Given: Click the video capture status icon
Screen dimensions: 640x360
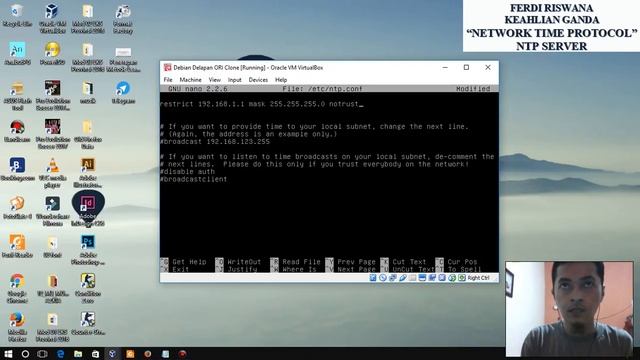Looking at the screenshot, I should tap(432, 278).
